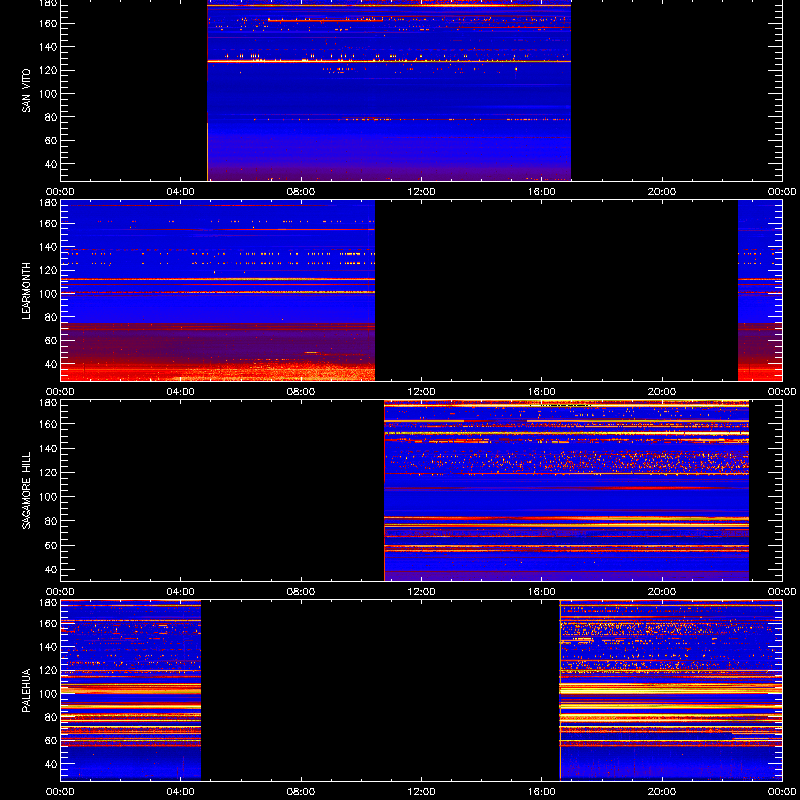
Task: Click 08:00 time label under San Vito panel
Action: pyautogui.click(x=301, y=192)
